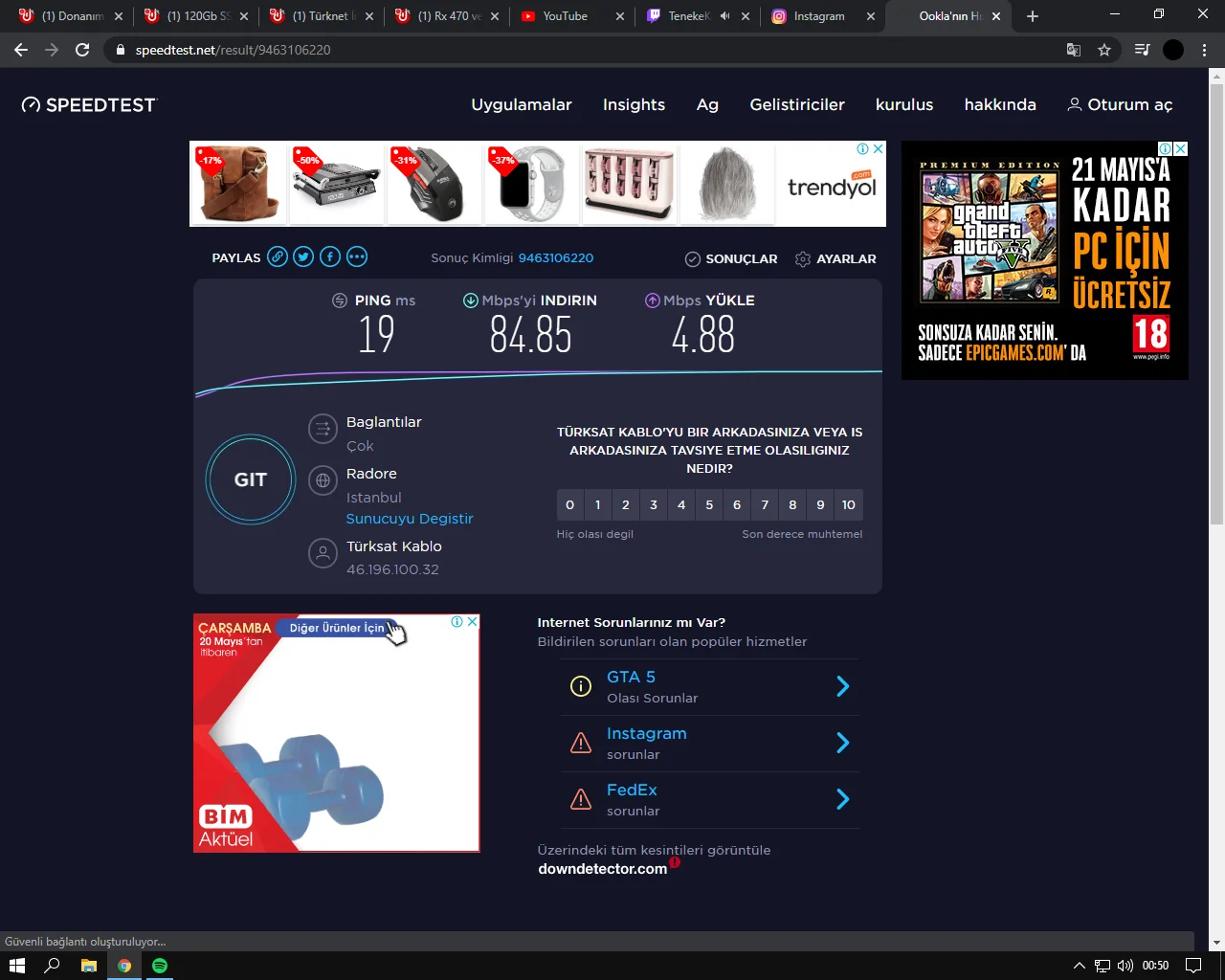Bookmark this page with the star icon

click(x=1104, y=50)
